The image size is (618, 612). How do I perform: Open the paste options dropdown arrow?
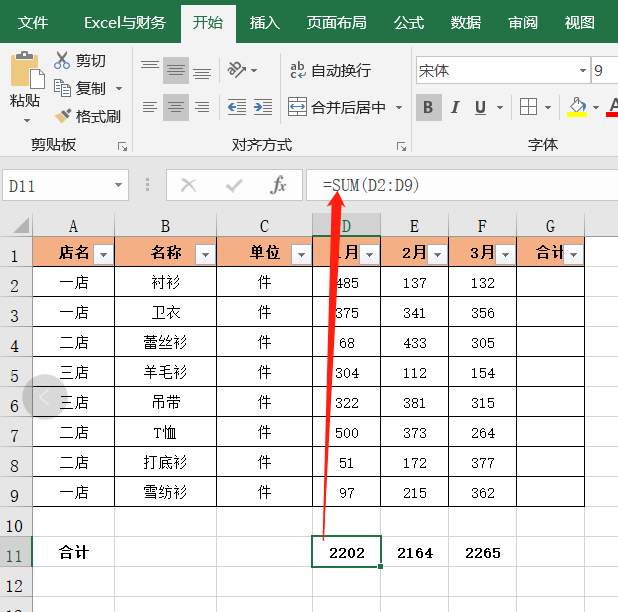click(27, 120)
